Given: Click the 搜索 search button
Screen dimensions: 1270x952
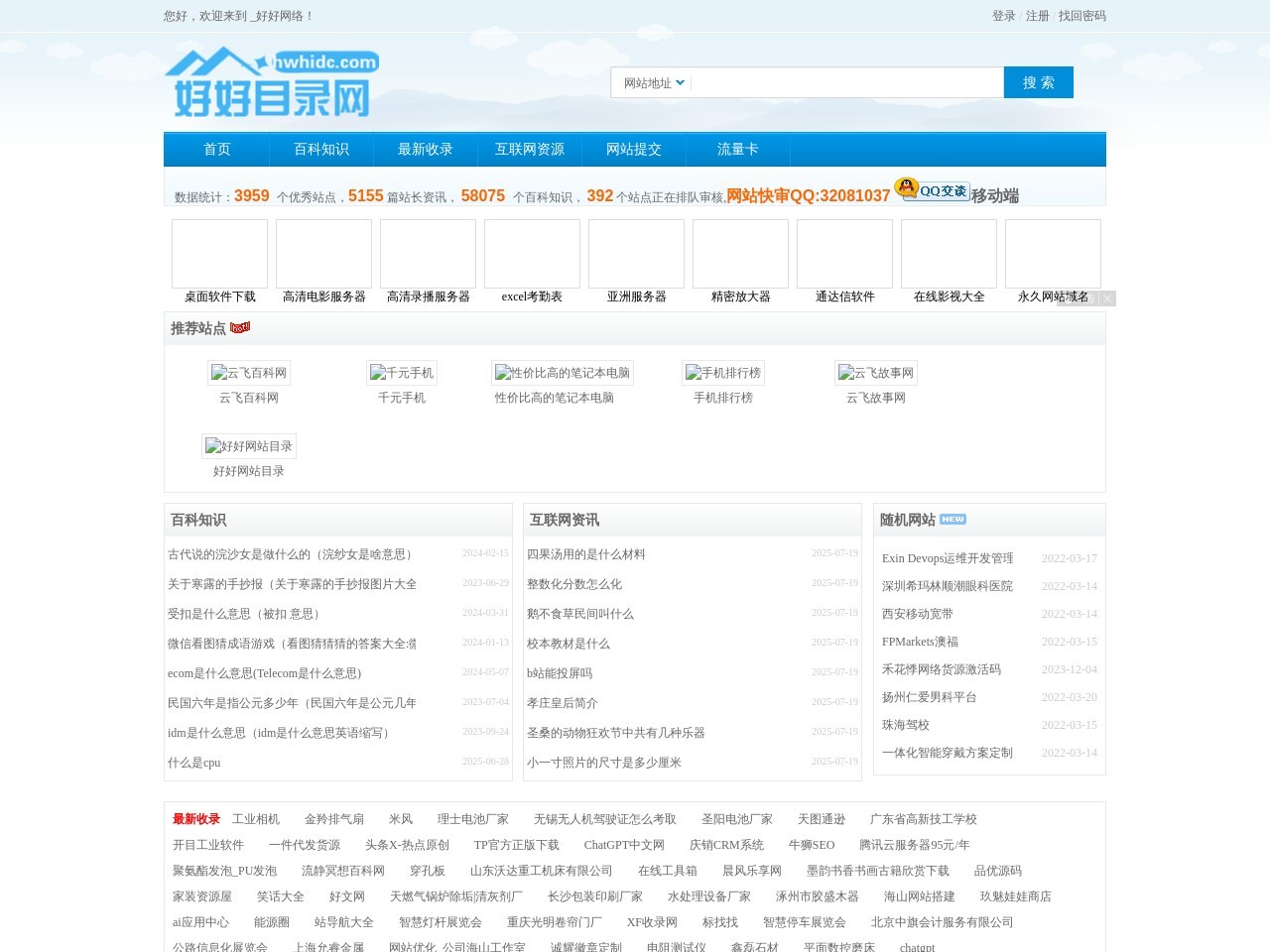Looking at the screenshot, I should [1039, 82].
